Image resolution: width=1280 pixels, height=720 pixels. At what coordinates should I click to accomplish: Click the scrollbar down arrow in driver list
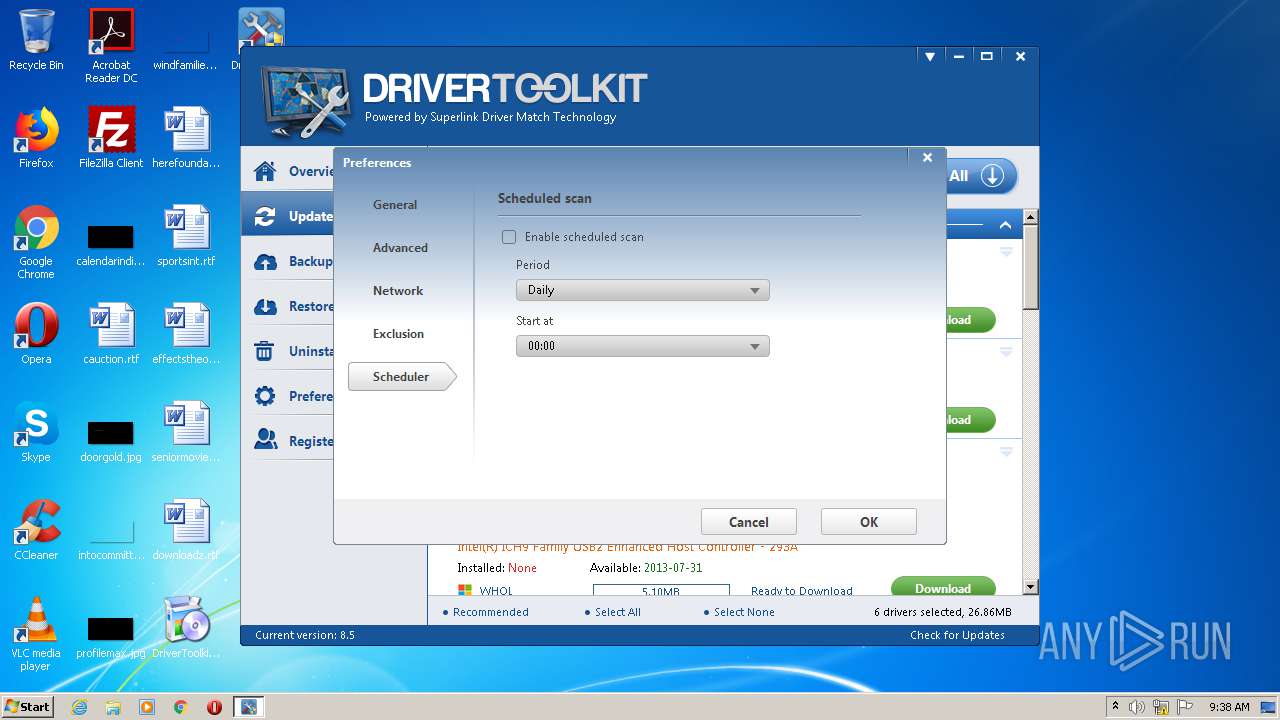click(x=1030, y=587)
